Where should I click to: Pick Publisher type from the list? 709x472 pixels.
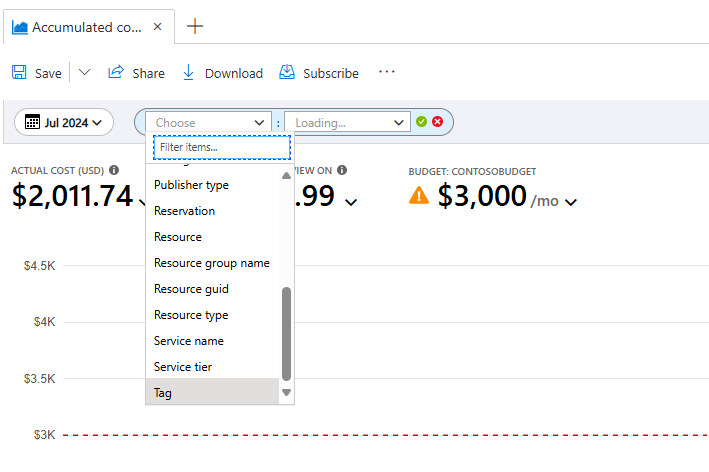(x=191, y=185)
